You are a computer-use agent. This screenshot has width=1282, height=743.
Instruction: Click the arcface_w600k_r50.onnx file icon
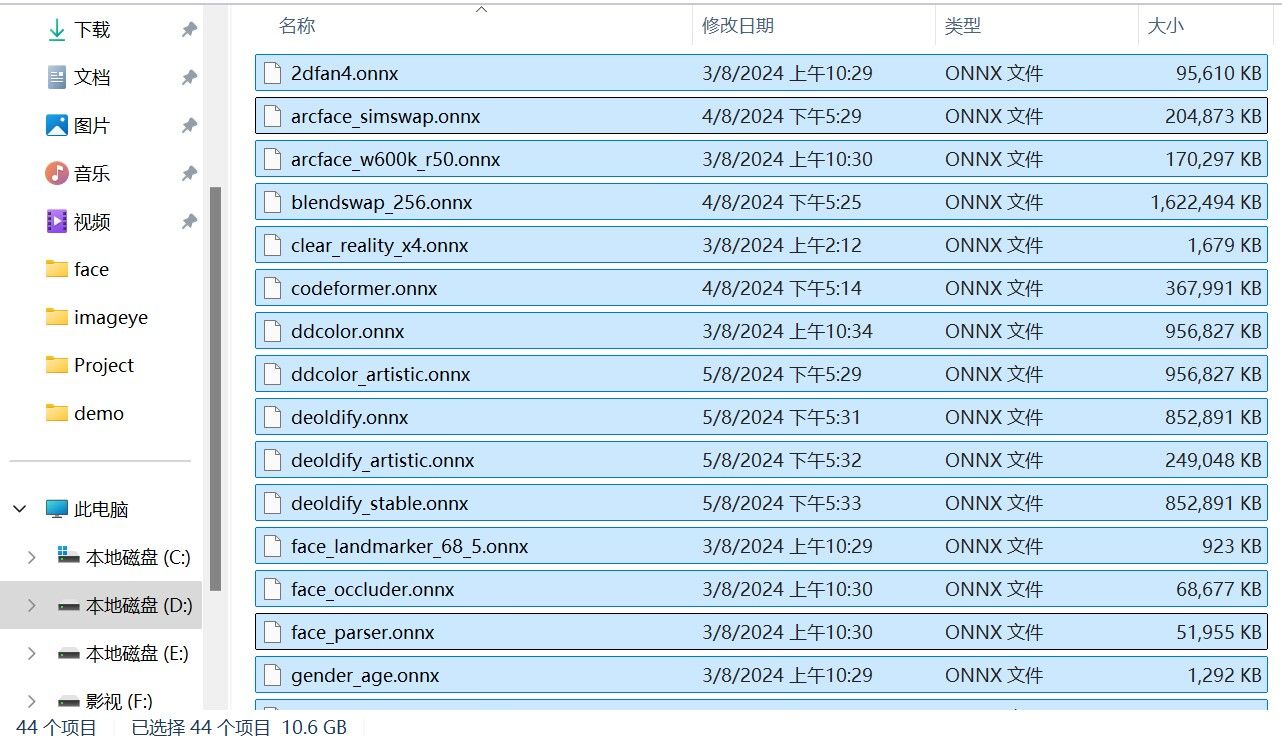pos(272,159)
